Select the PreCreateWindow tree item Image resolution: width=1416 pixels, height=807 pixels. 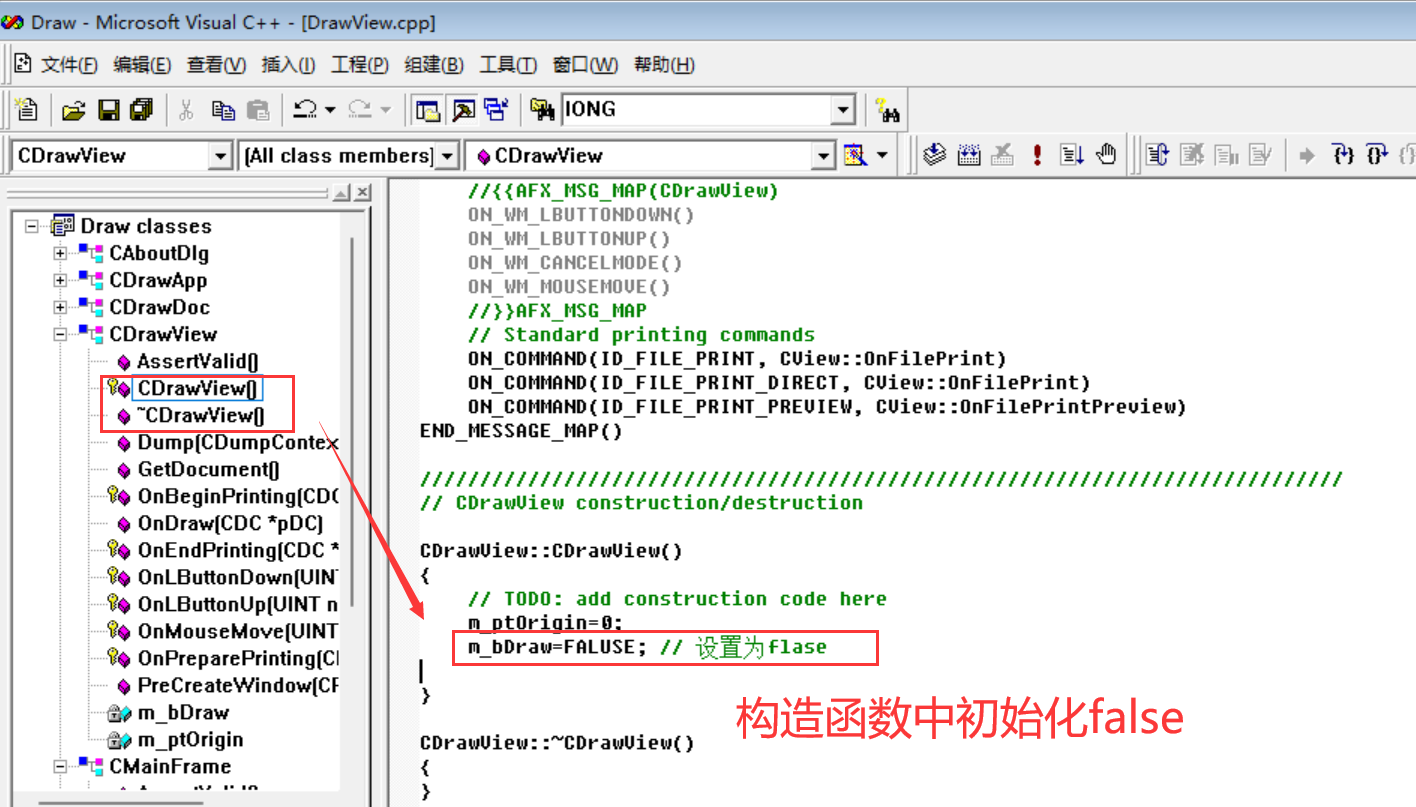coord(238,685)
